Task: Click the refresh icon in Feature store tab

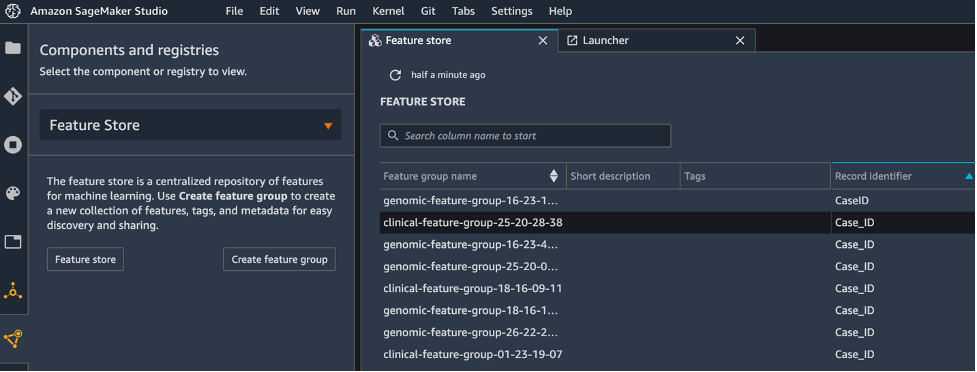Action: pos(395,75)
